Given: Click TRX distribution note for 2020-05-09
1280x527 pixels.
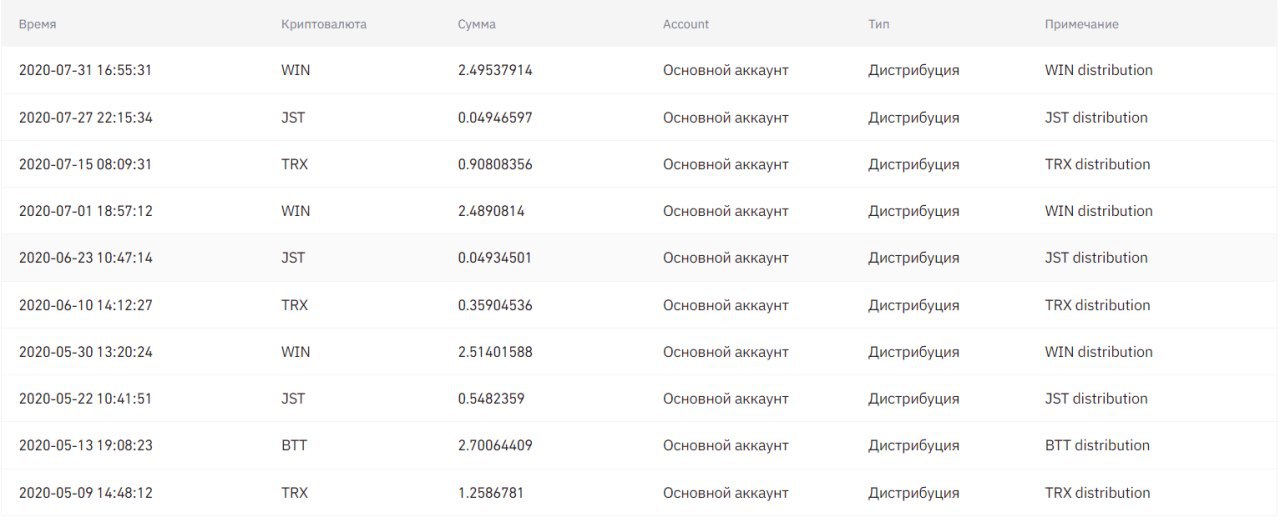Looking at the screenshot, I should [1098, 493].
